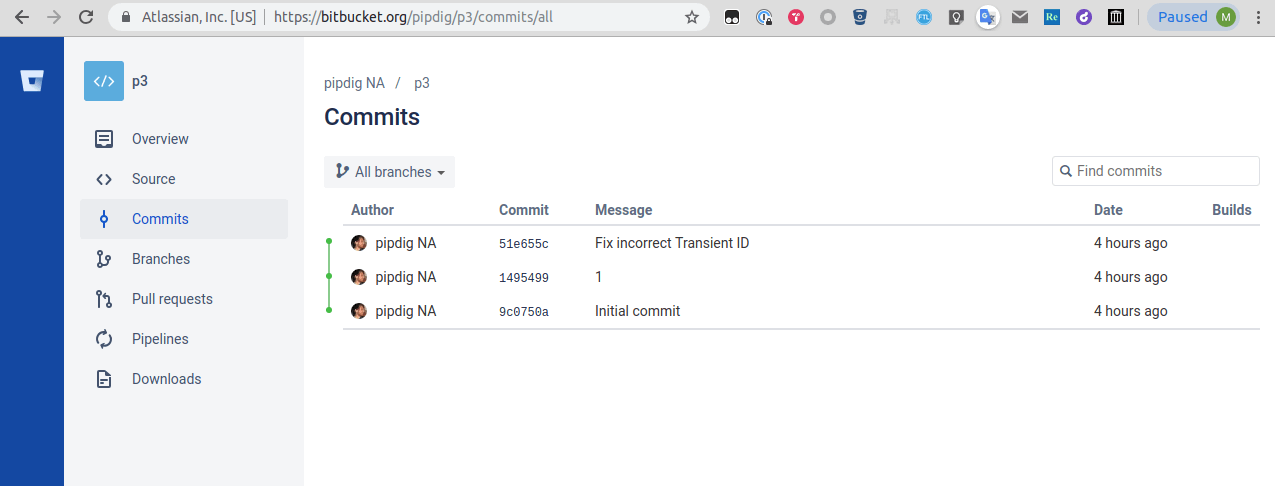The width and height of the screenshot is (1275, 486).
Task: Click the Branches sidebar icon
Action: pos(104,259)
